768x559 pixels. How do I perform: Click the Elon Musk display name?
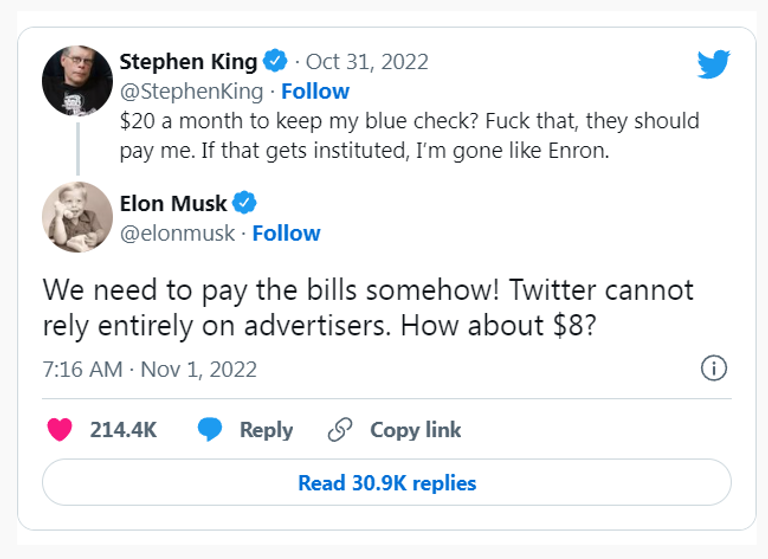click(173, 204)
